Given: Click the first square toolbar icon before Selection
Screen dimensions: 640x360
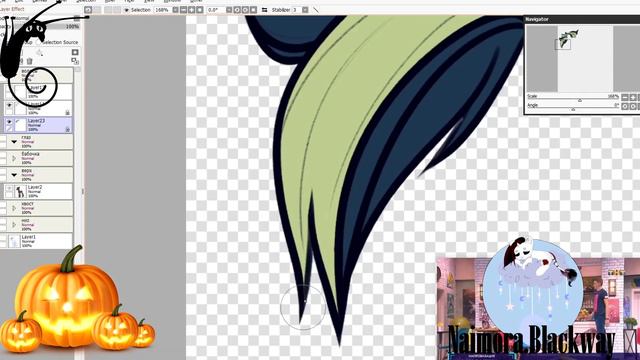Looking at the screenshot, I should click(x=88, y=10).
